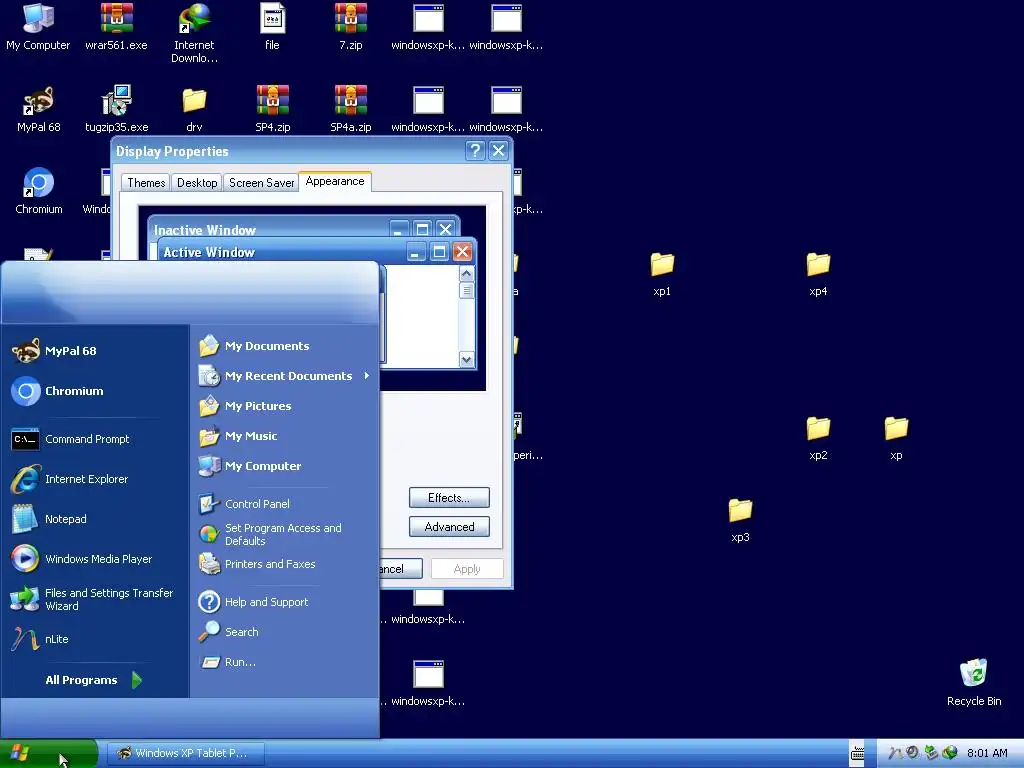
Task: Open the Recycle Bin
Action: tap(974, 682)
